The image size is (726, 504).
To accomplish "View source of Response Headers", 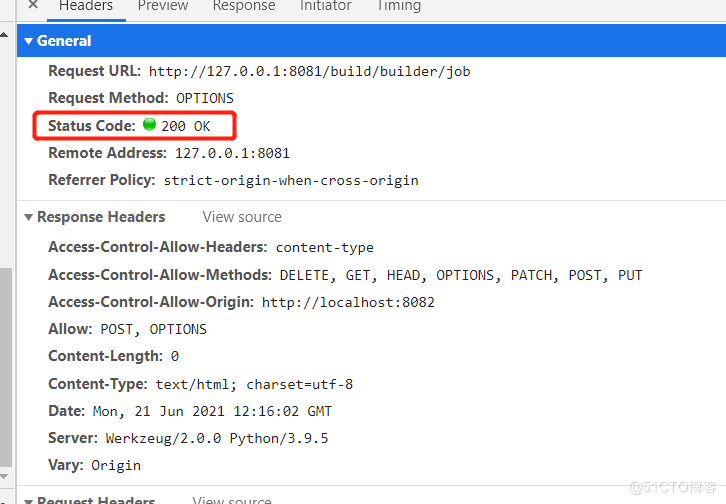I will [242, 217].
